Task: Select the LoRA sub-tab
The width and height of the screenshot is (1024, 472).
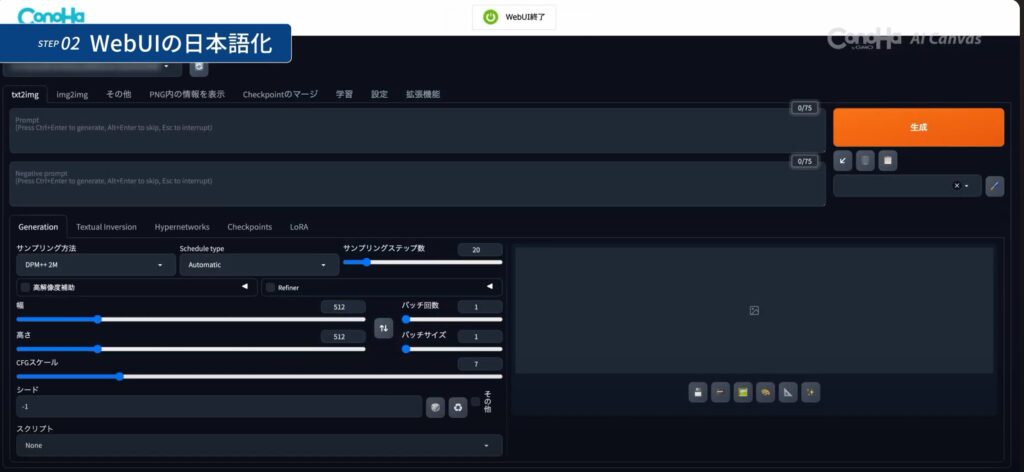Action: pos(299,227)
